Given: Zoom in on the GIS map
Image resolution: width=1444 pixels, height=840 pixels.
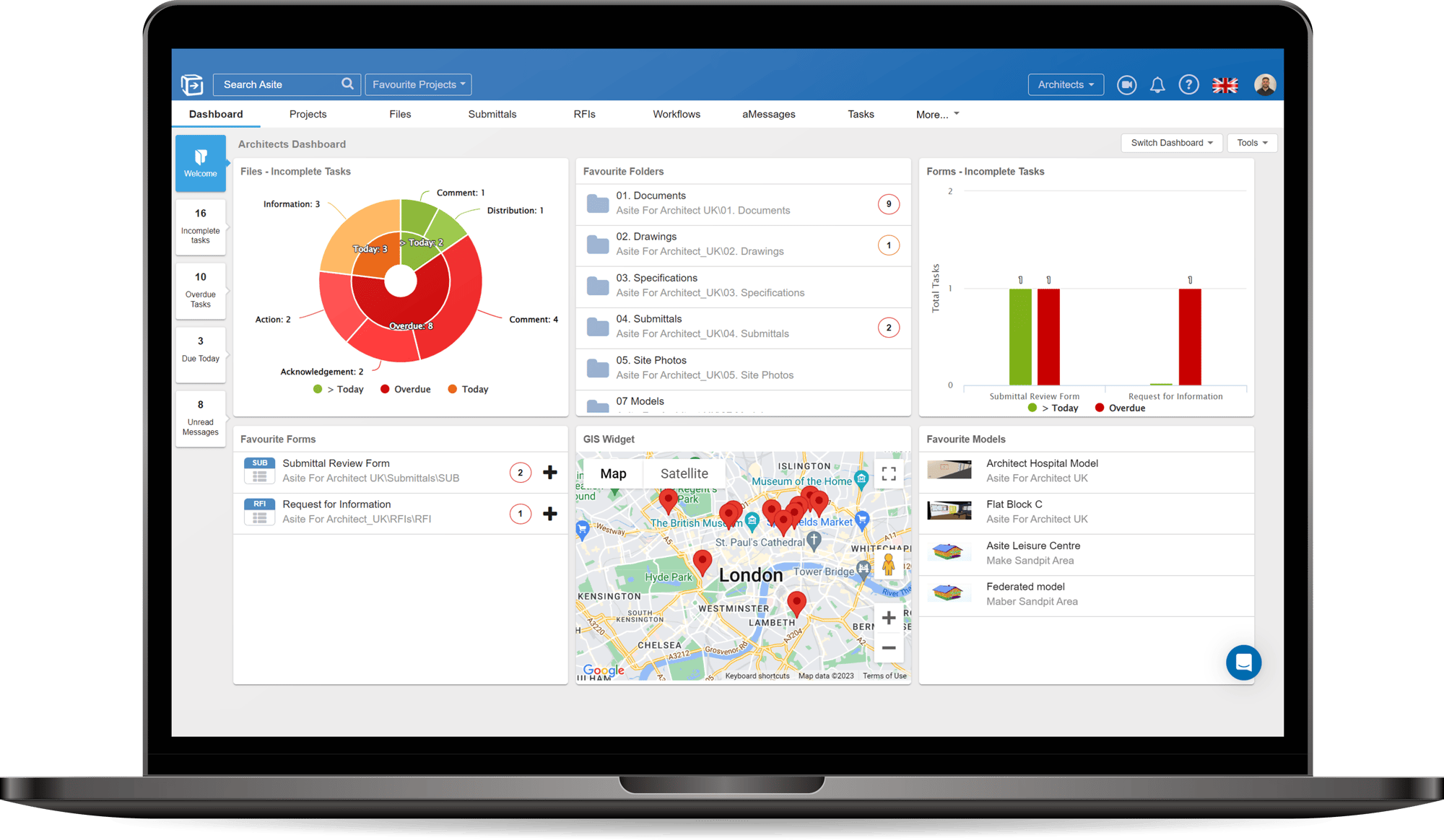Looking at the screenshot, I should click(x=889, y=618).
